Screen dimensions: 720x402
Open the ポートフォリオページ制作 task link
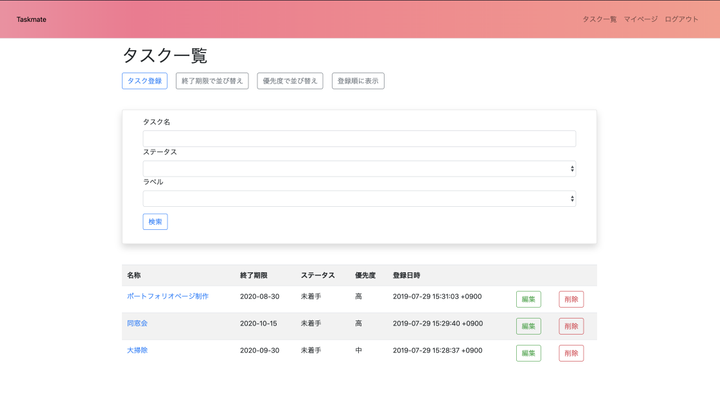pos(168,296)
